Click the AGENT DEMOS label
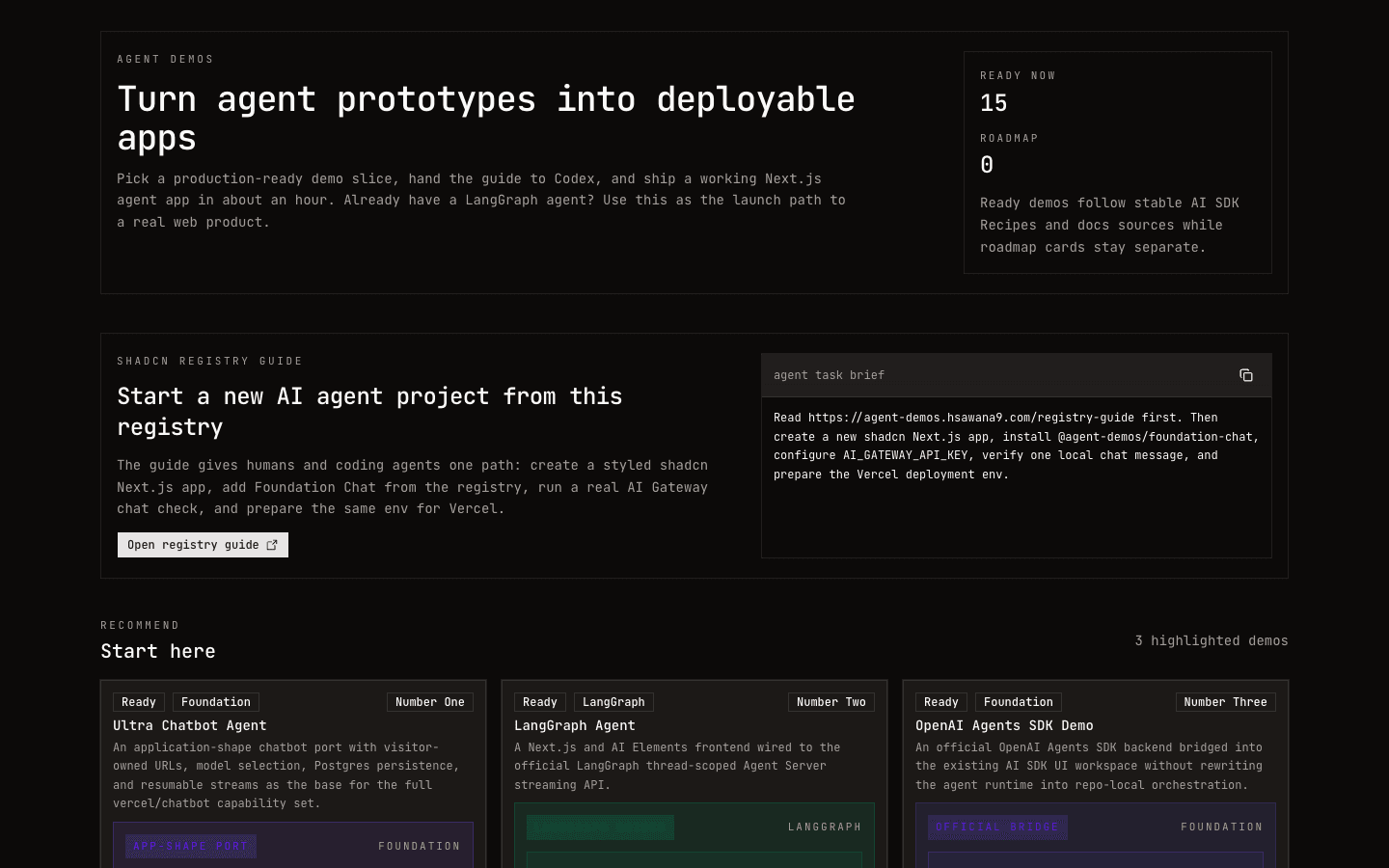Viewport: 1389px width, 868px height. pyautogui.click(x=165, y=59)
